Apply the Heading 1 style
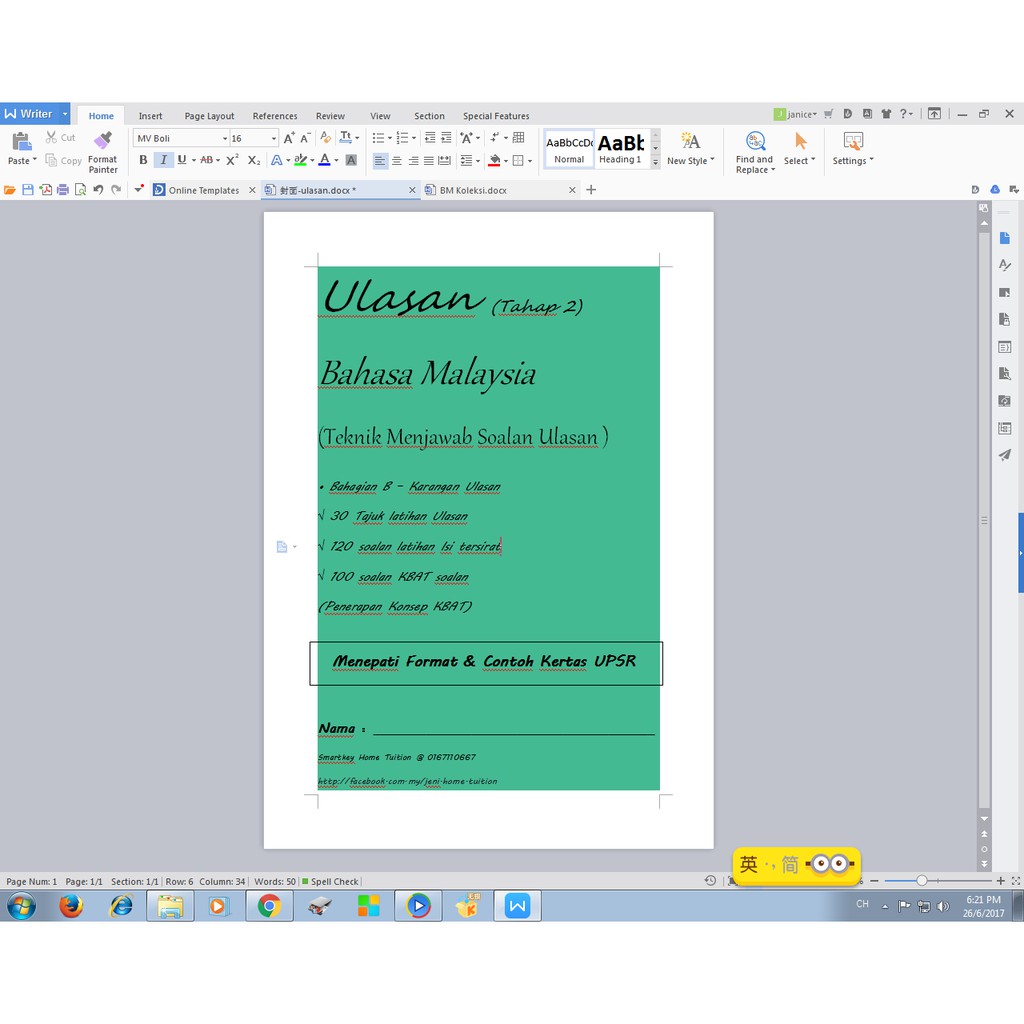1024x1024 pixels. coord(620,148)
